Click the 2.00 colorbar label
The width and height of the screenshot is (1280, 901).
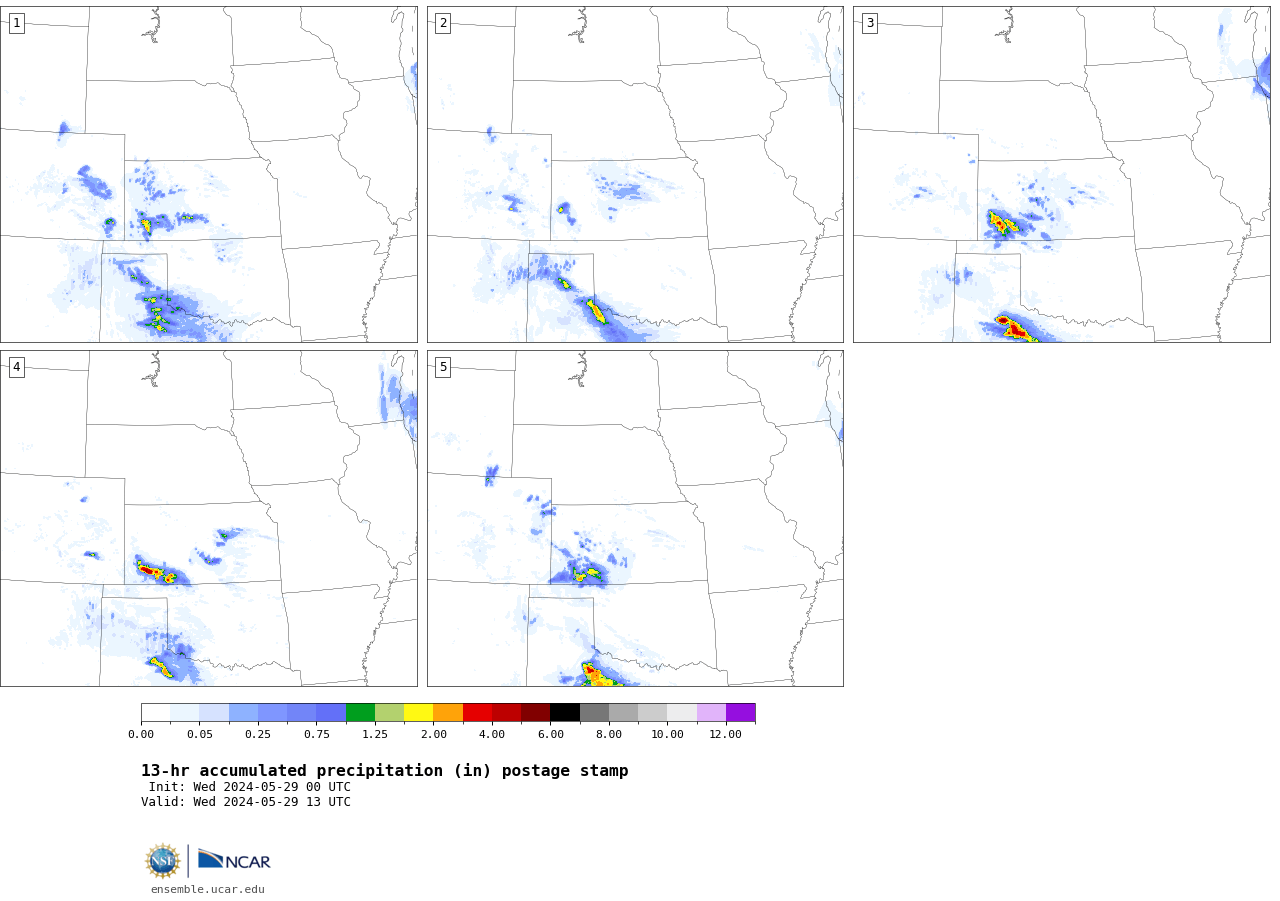coord(434,734)
